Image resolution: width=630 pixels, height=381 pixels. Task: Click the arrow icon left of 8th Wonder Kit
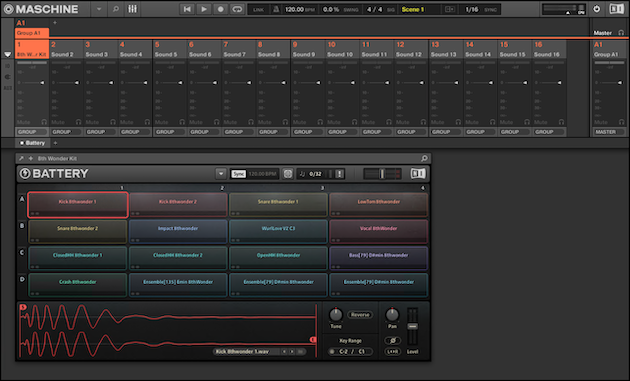point(21,158)
